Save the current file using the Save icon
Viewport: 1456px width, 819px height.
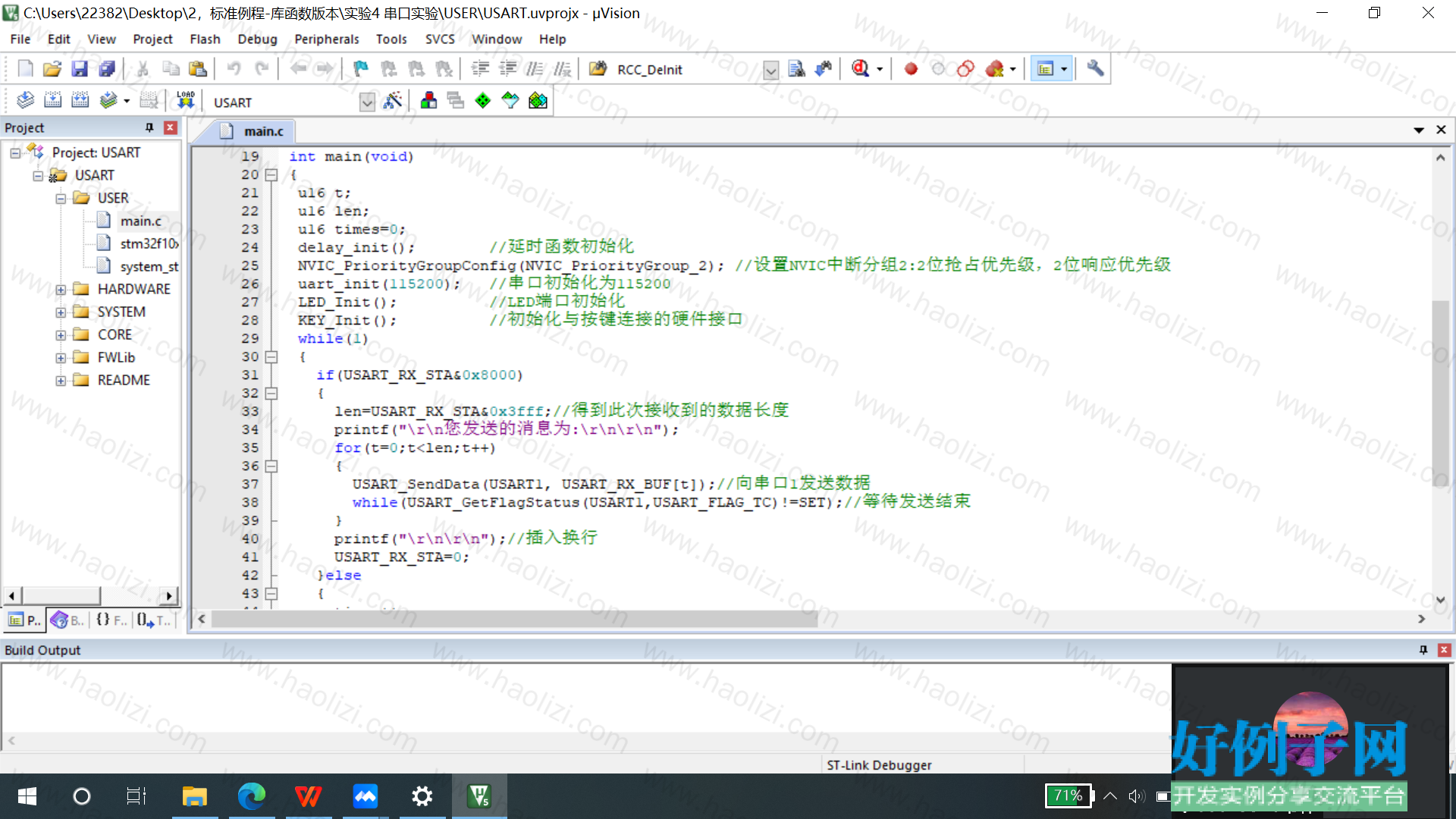click(80, 69)
